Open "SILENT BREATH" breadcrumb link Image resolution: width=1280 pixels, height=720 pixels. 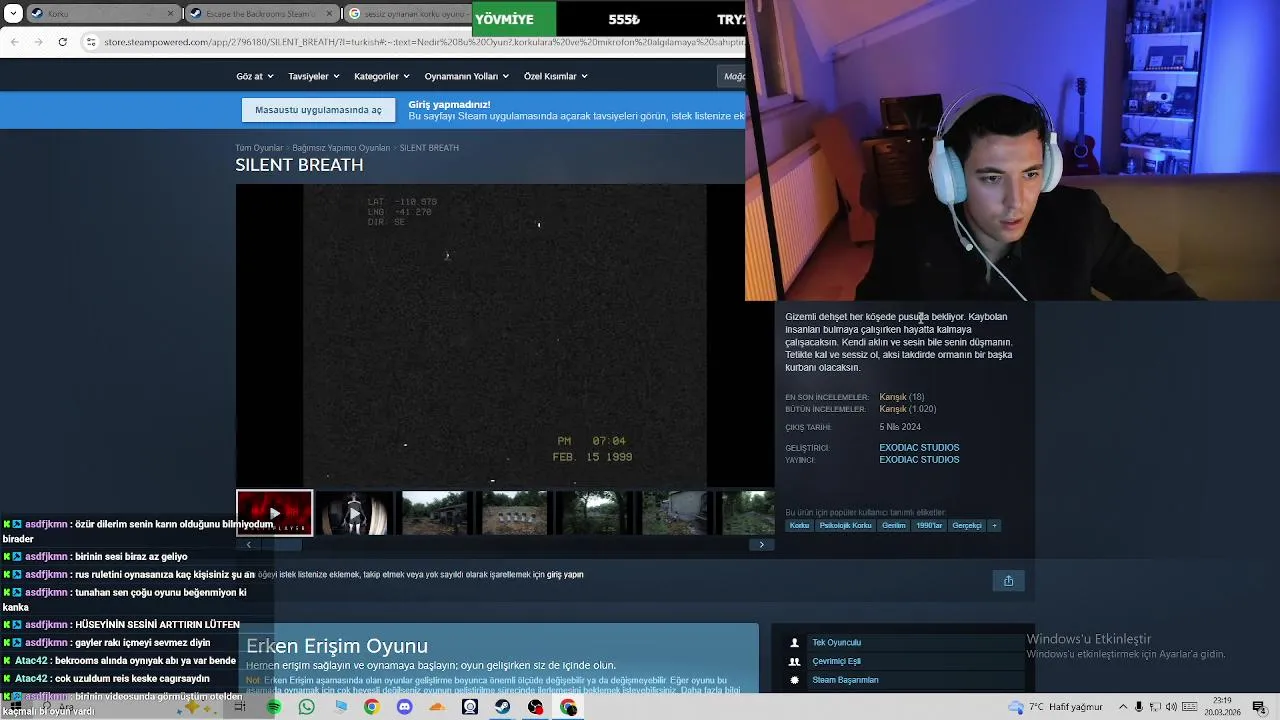[x=429, y=148]
